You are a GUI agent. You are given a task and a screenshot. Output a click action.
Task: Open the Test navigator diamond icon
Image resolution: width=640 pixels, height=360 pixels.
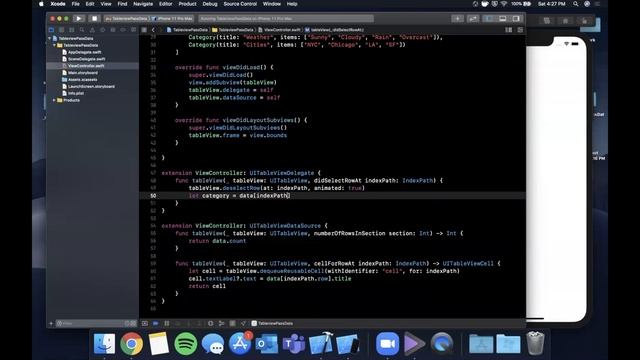(x=102, y=30)
